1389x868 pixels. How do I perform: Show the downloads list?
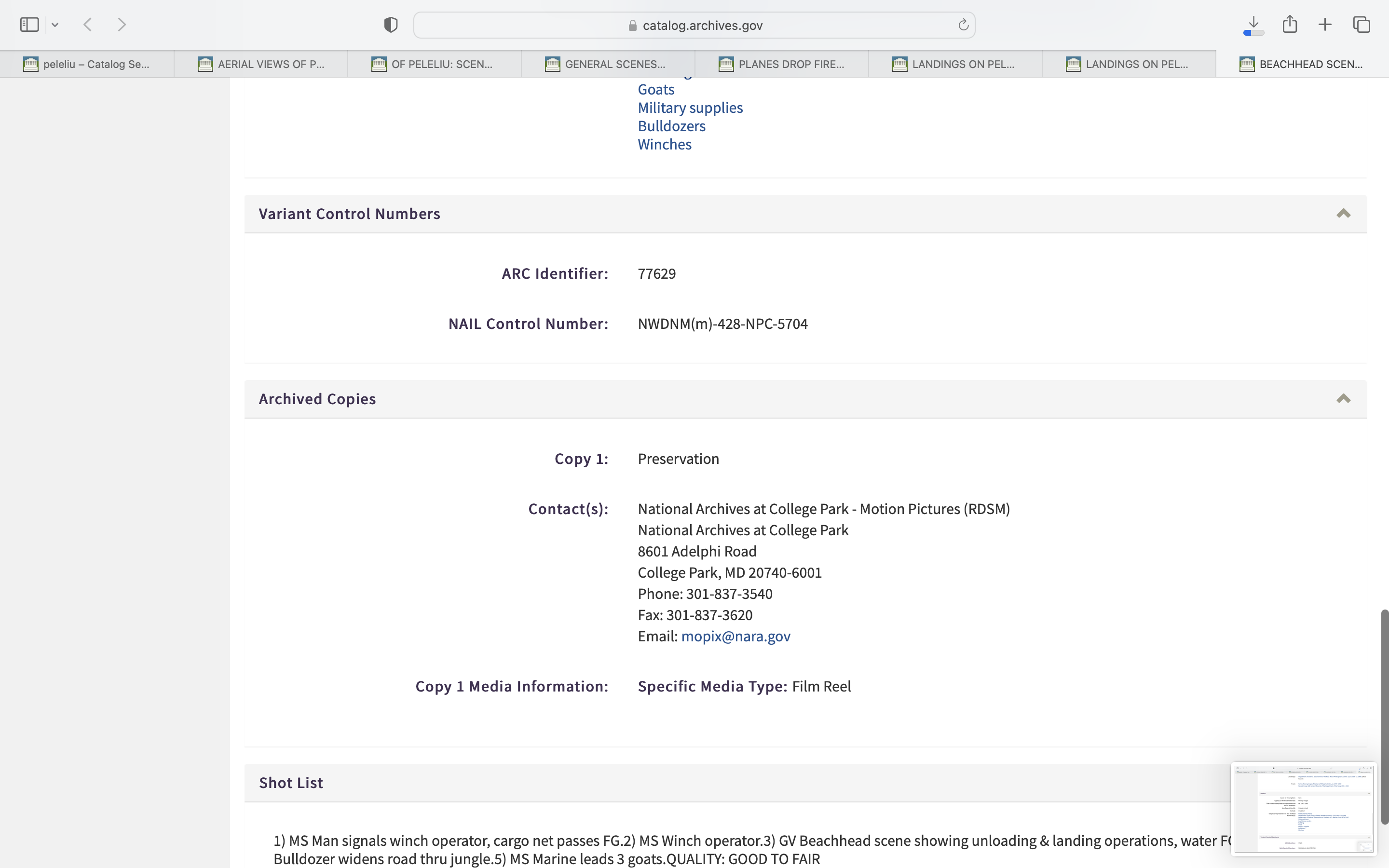coord(1253,25)
